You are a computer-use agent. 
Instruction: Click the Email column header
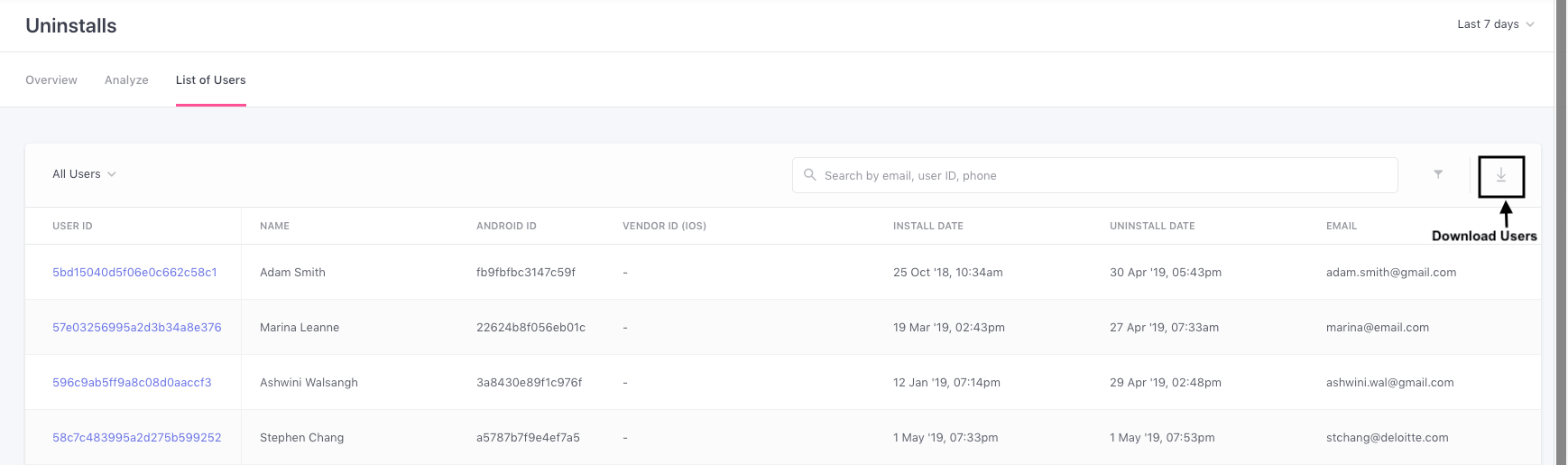point(1341,226)
